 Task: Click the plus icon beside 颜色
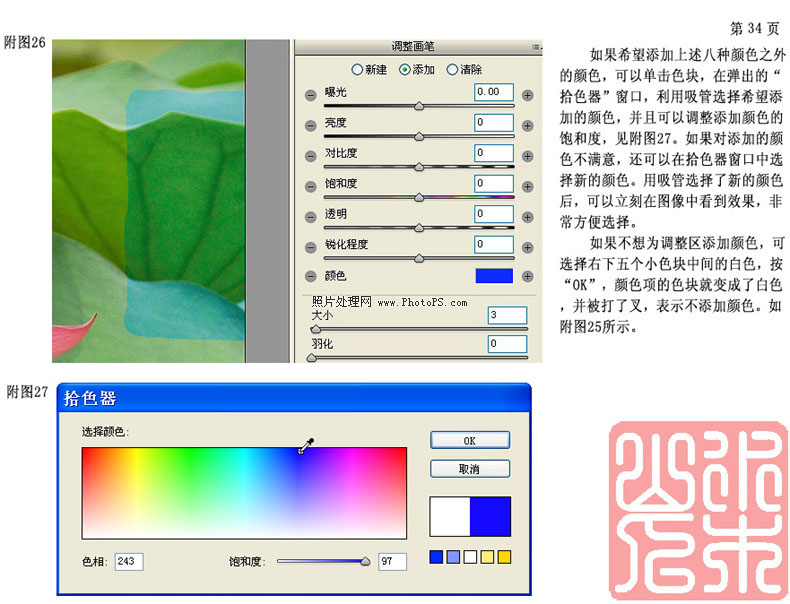528,276
